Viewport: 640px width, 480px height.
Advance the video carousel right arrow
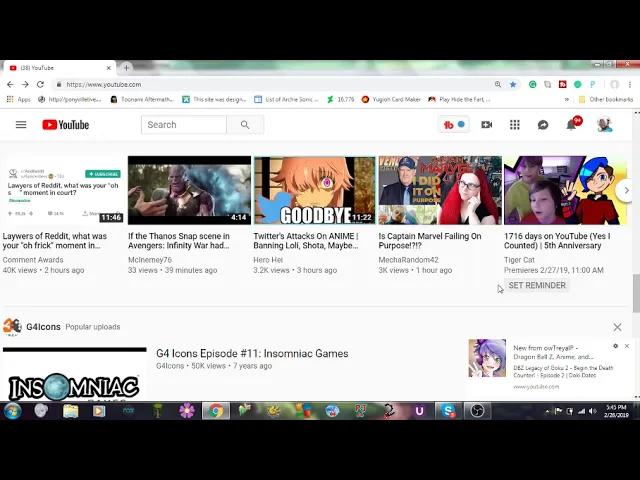click(x=627, y=190)
